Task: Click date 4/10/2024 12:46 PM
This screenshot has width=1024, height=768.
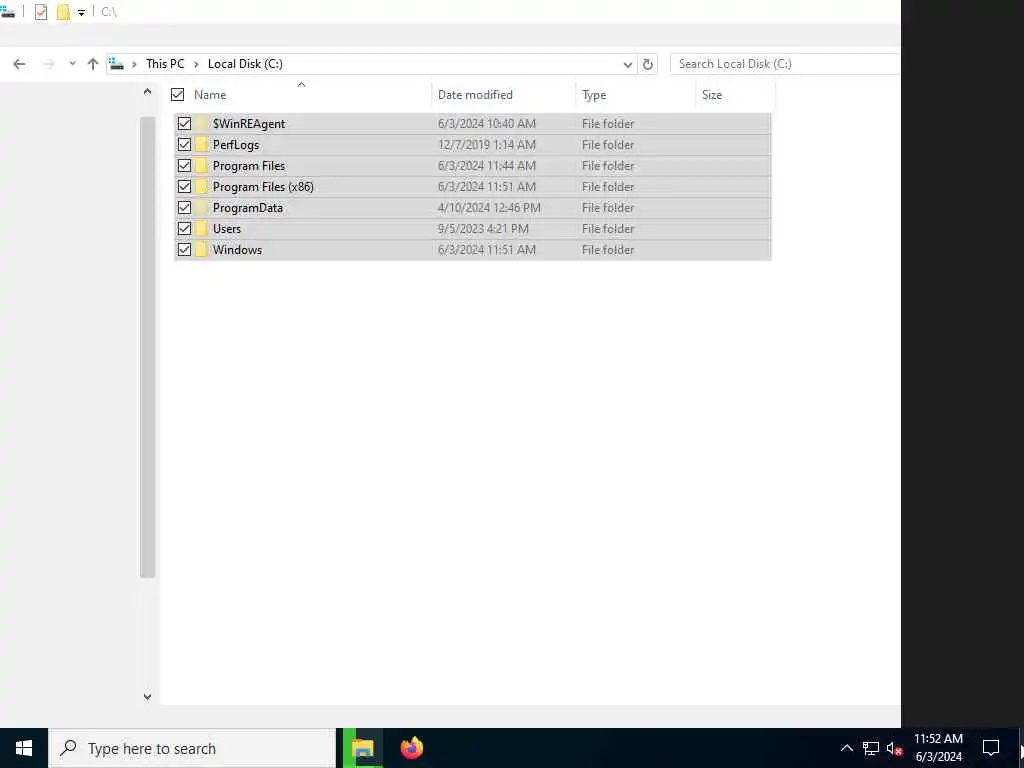Action: (x=489, y=208)
